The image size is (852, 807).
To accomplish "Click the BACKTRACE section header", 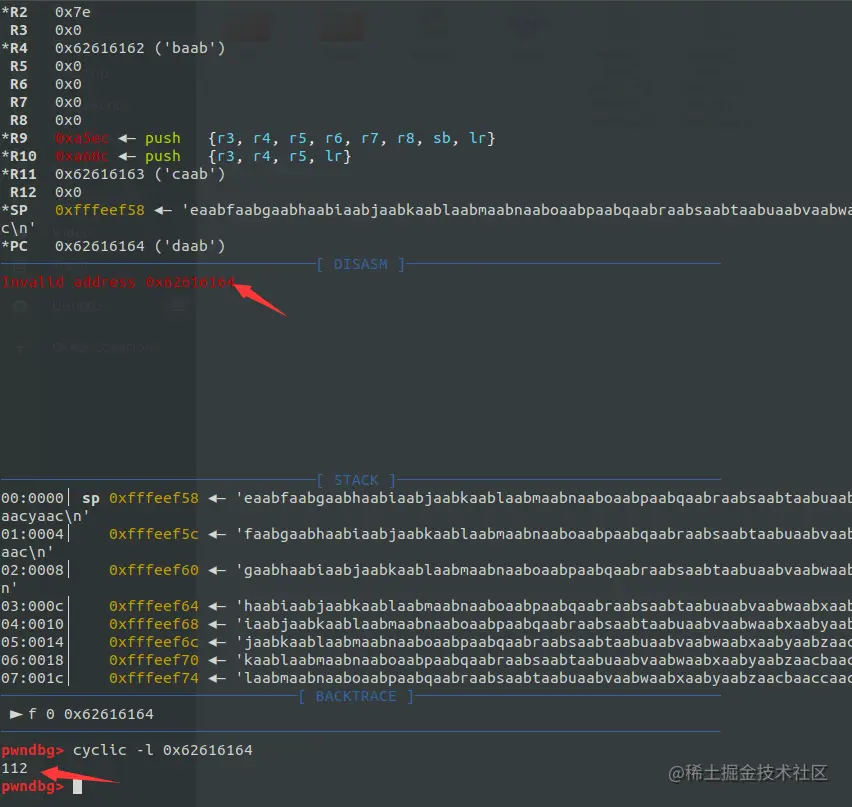I will click(x=356, y=696).
